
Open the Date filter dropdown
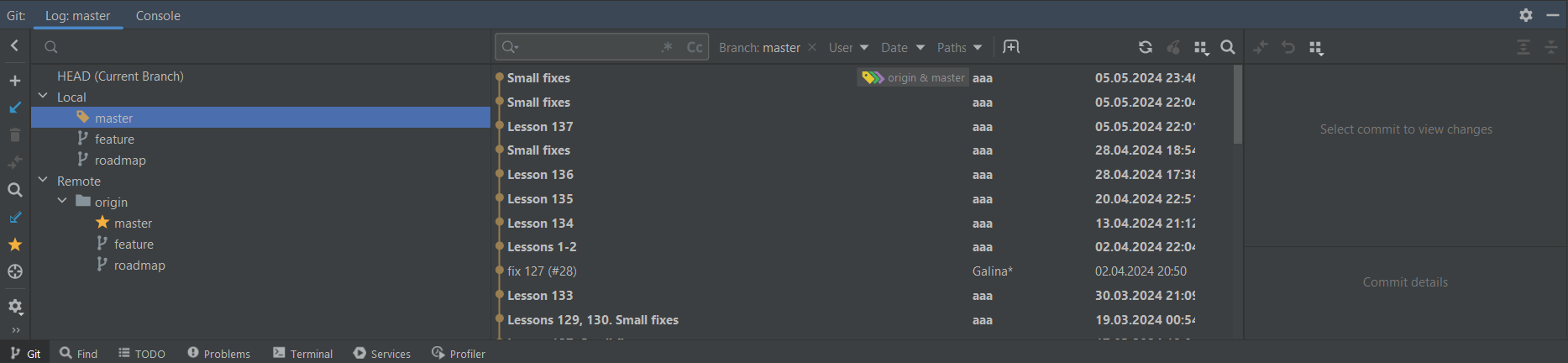[x=903, y=48]
